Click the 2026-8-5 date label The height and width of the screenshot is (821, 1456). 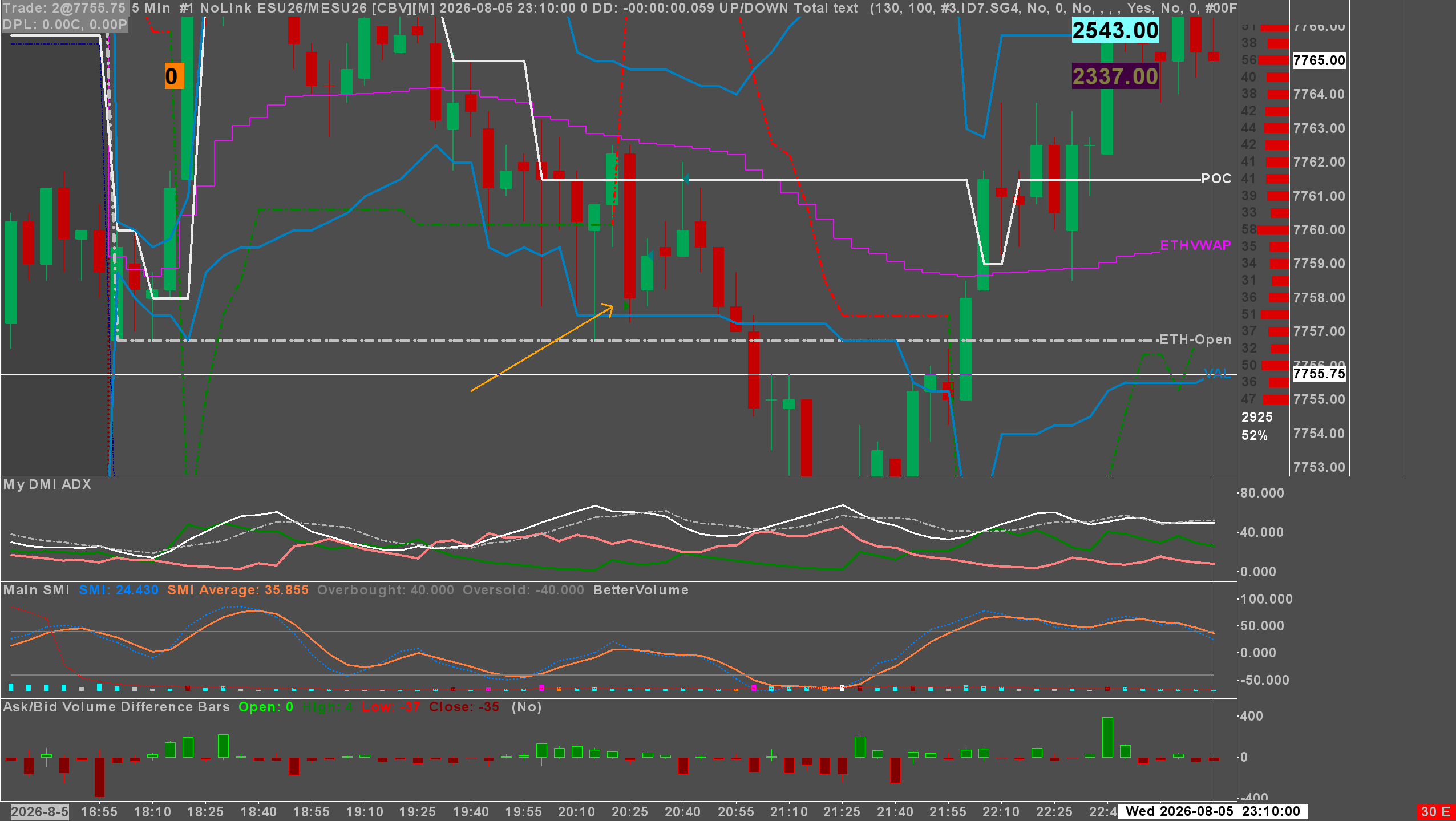click(39, 811)
